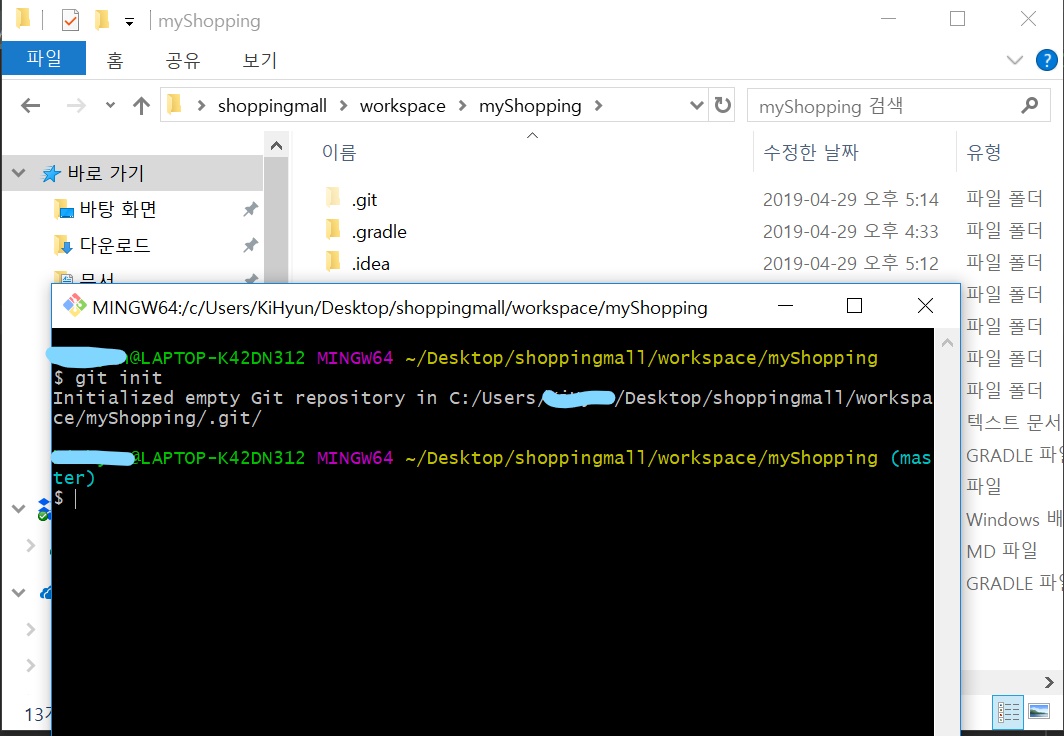Click the workspace breadcrumb
Image resolution: width=1064 pixels, height=736 pixels.
point(402,106)
